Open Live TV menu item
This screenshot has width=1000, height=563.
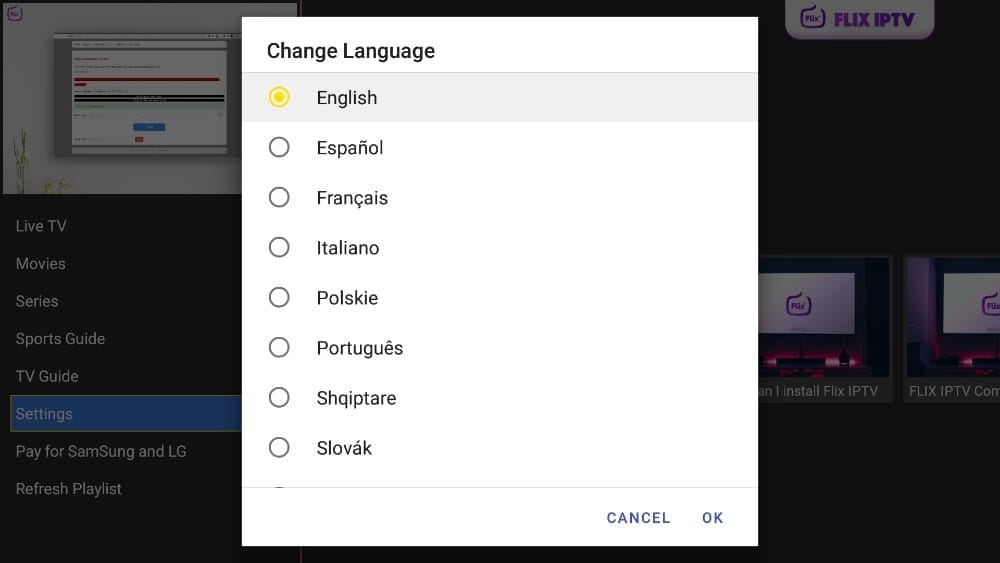click(x=41, y=226)
